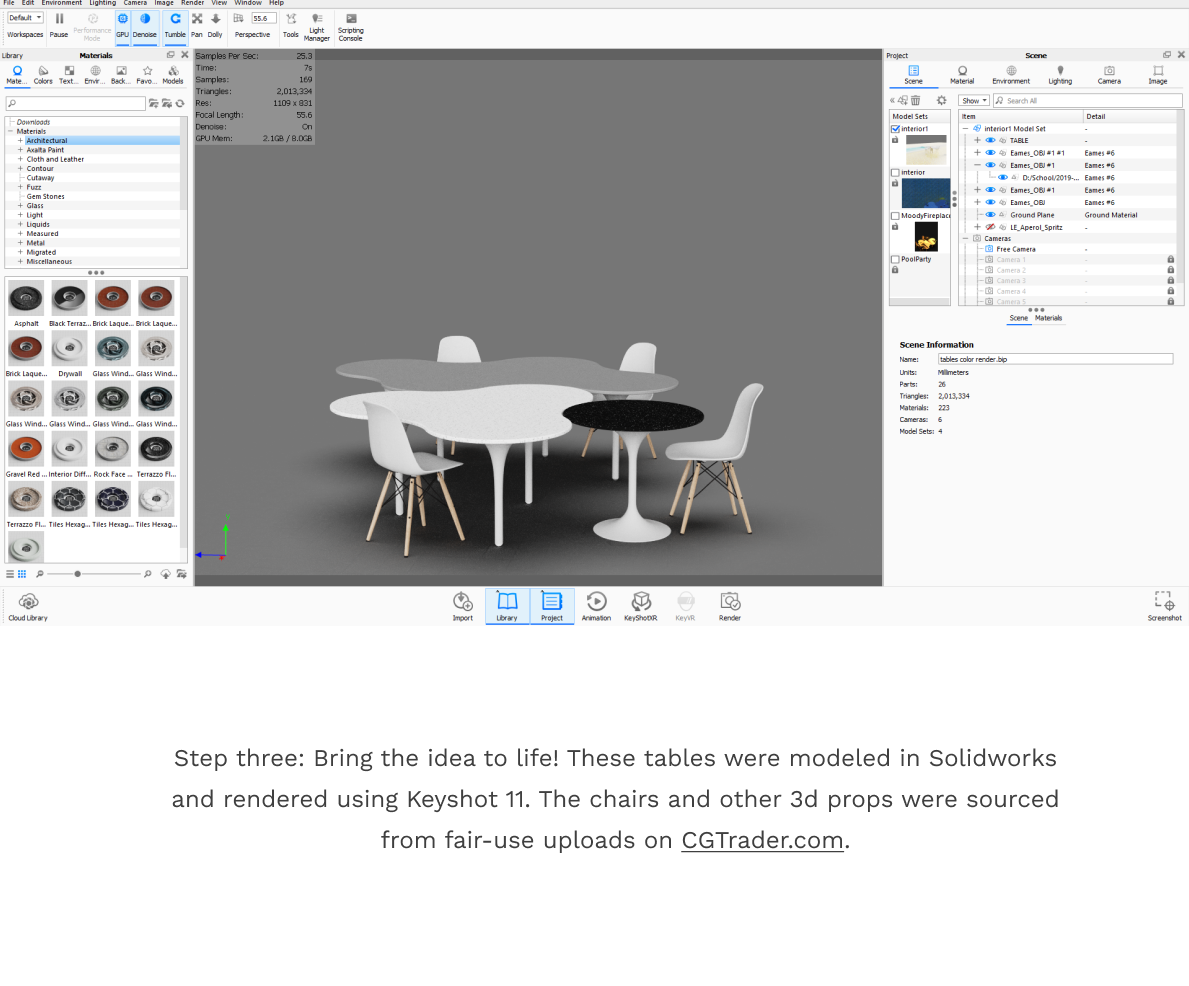Open the Scripting Console
Viewport: 1189px width, 986px height.
tap(350, 27)
